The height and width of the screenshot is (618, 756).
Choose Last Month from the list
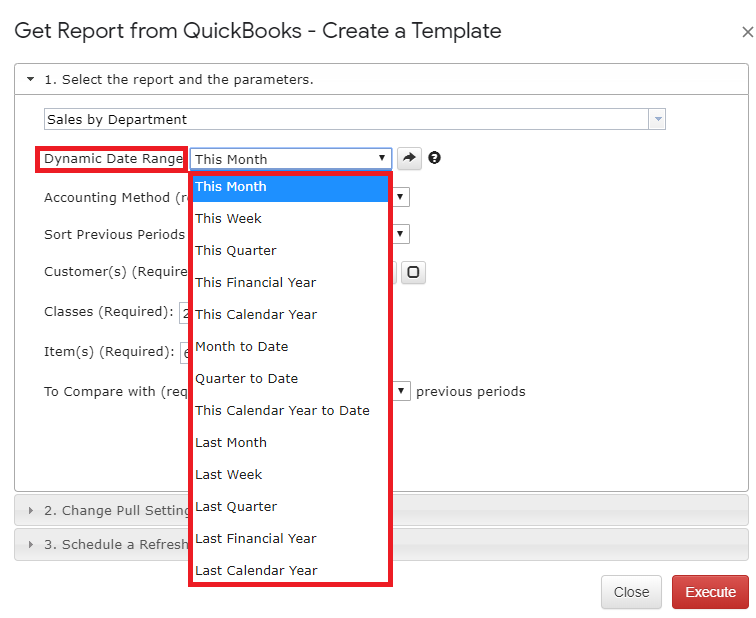[290, 443]
